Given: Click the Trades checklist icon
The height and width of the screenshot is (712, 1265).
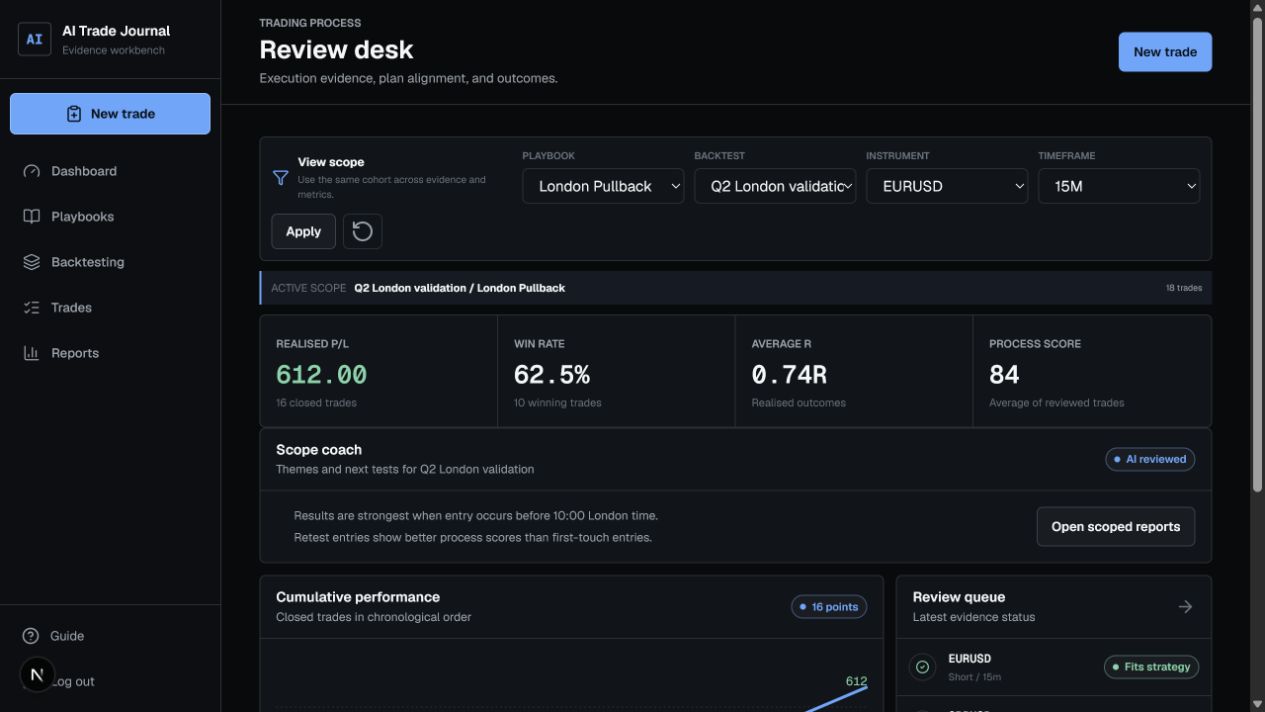Looking at the screenshot, I should [31, 308].
